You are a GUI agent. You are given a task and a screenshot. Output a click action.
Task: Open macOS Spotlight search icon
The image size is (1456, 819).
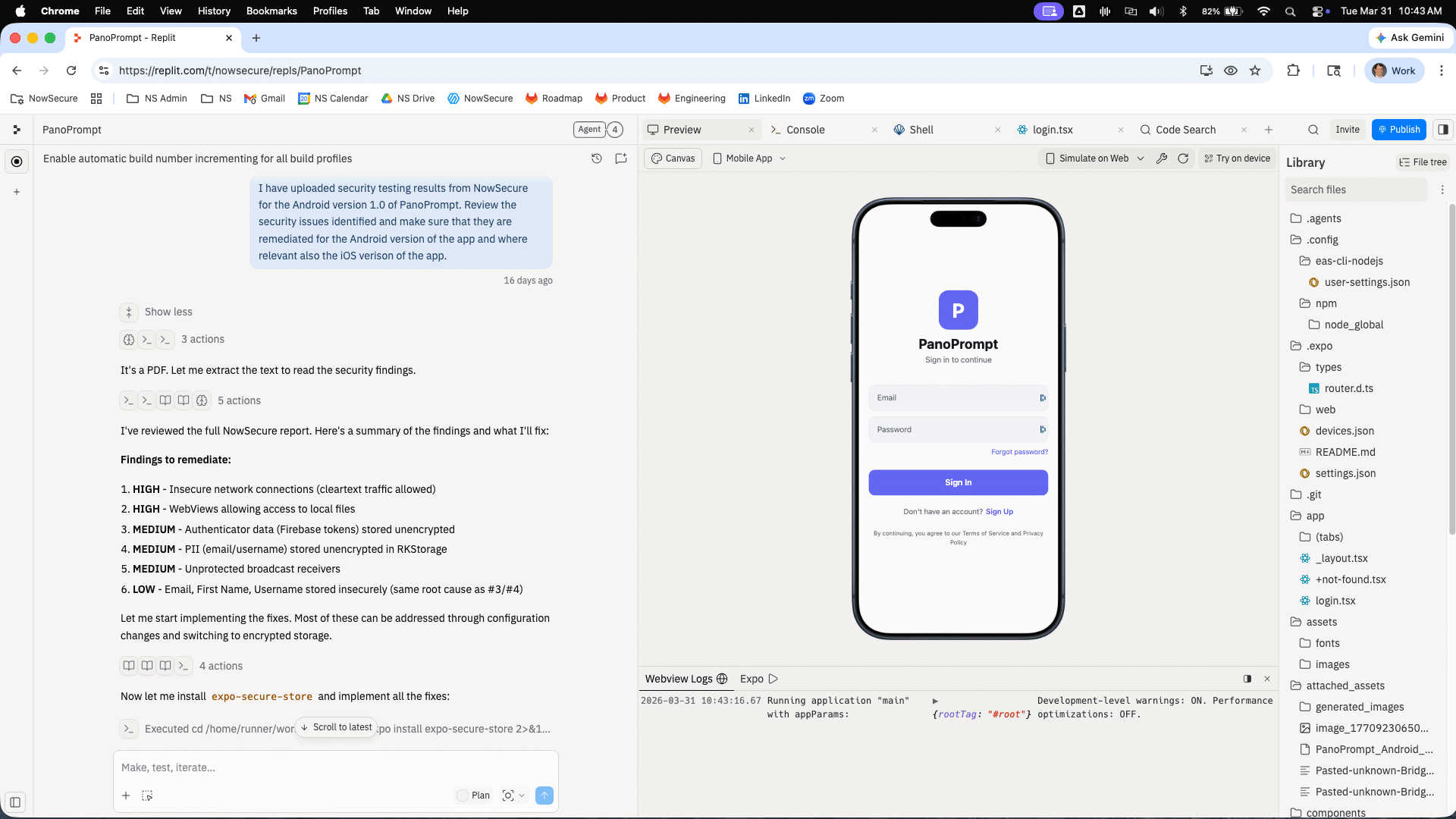click(x=1290, y=11)
